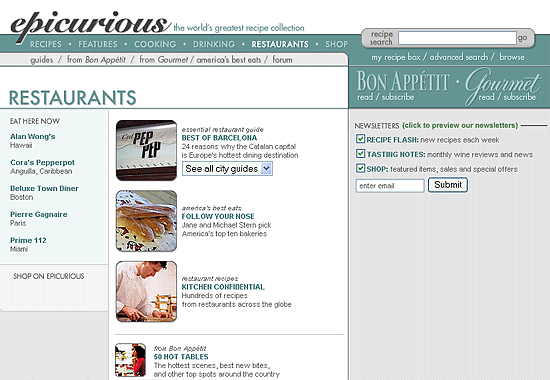The width and height of the screenshot is (550, 380).
Task: Open the Cal Pep Barcelona thumbnail
Action: click(x=146, y=151)
